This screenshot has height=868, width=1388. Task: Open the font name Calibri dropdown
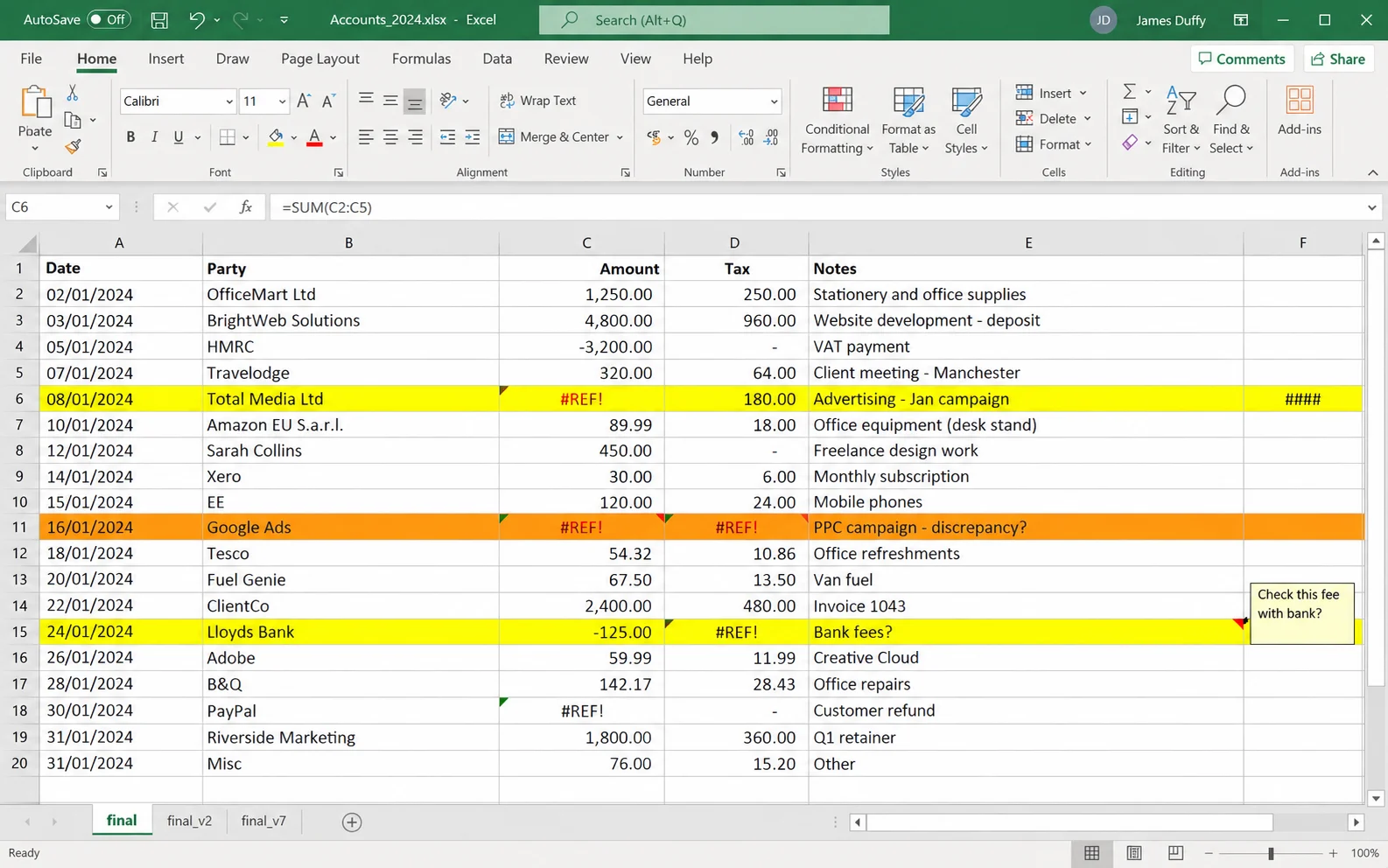tap(229, 101)
